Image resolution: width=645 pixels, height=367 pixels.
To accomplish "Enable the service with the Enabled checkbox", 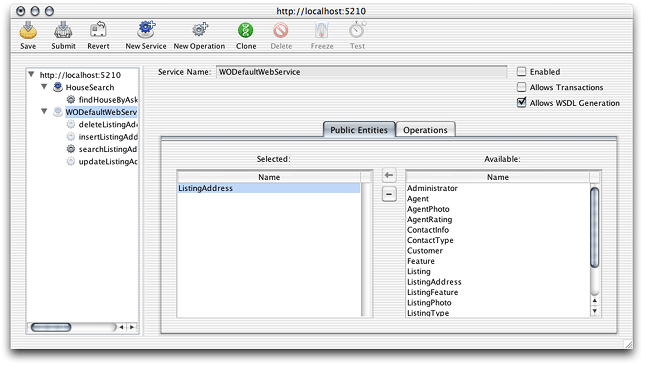I will (x=521, y=72).
